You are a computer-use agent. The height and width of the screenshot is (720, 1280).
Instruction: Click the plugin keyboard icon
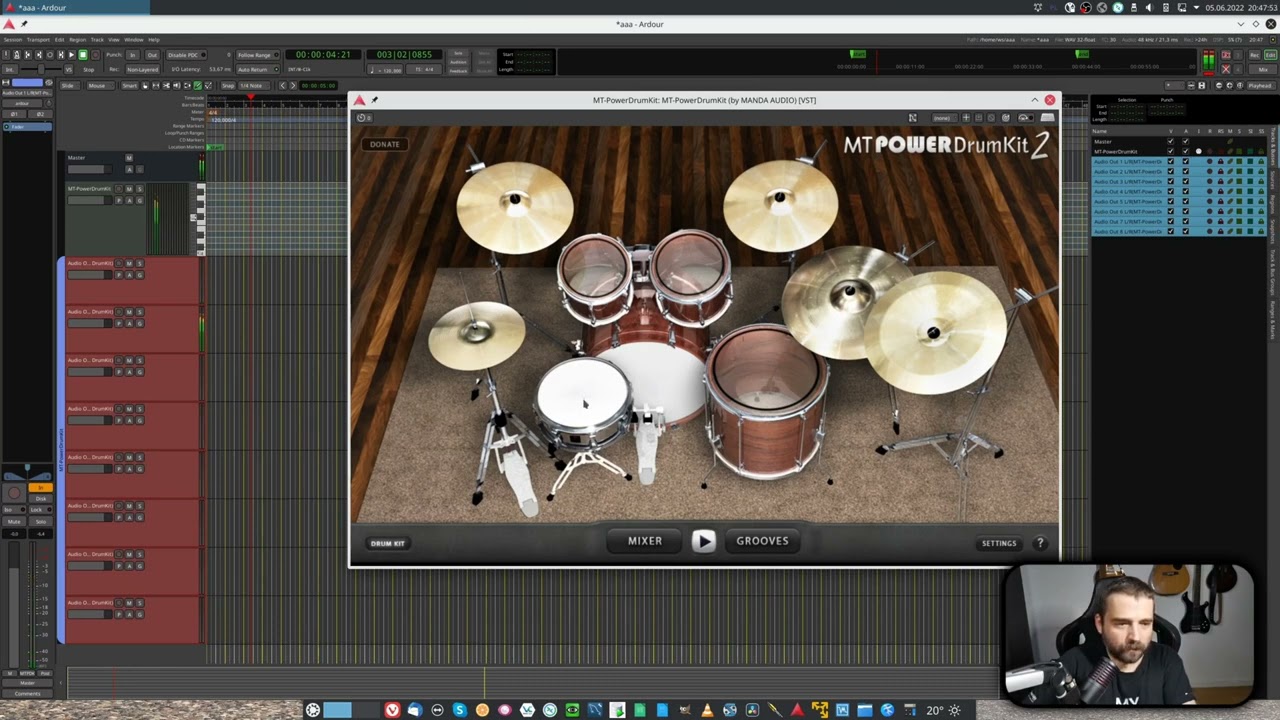click(x=1047, y=117)
